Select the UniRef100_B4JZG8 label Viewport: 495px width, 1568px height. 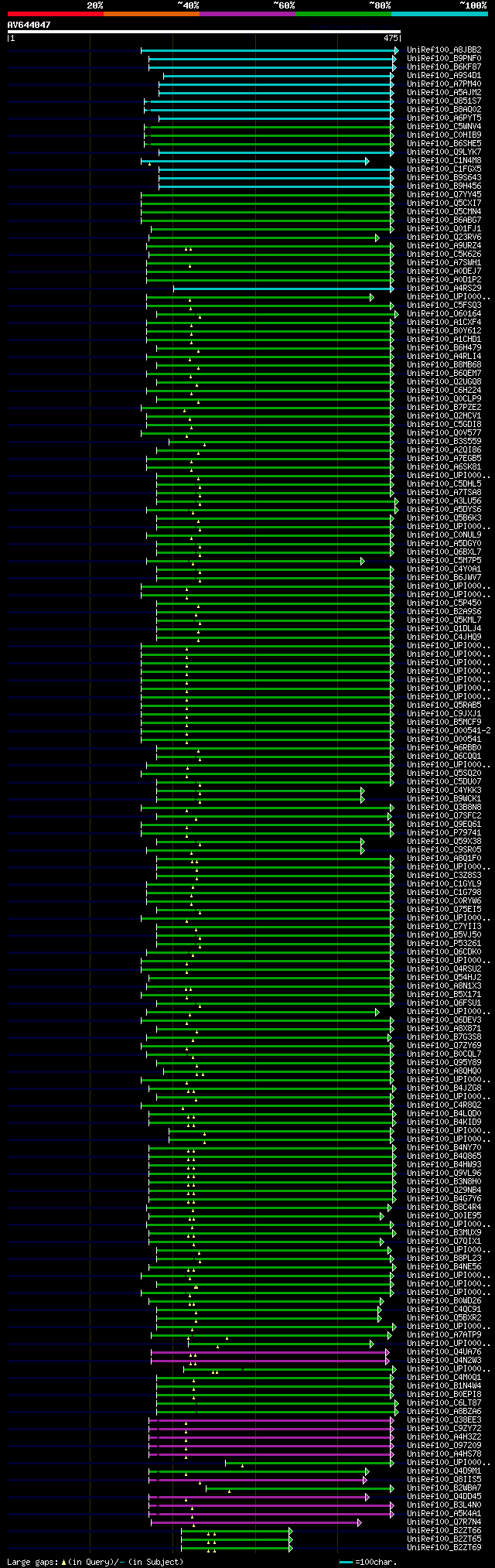[x=444, y=1088]
